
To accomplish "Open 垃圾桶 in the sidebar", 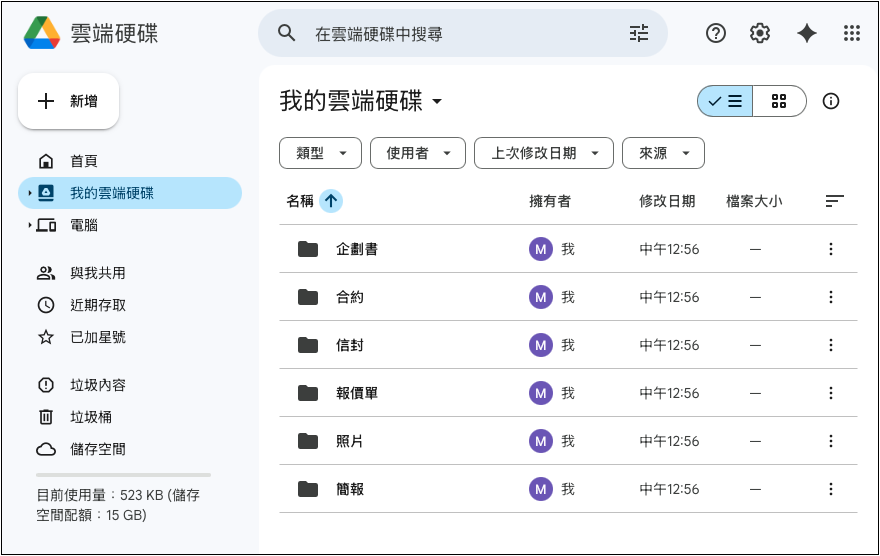I will coord(90,417).
